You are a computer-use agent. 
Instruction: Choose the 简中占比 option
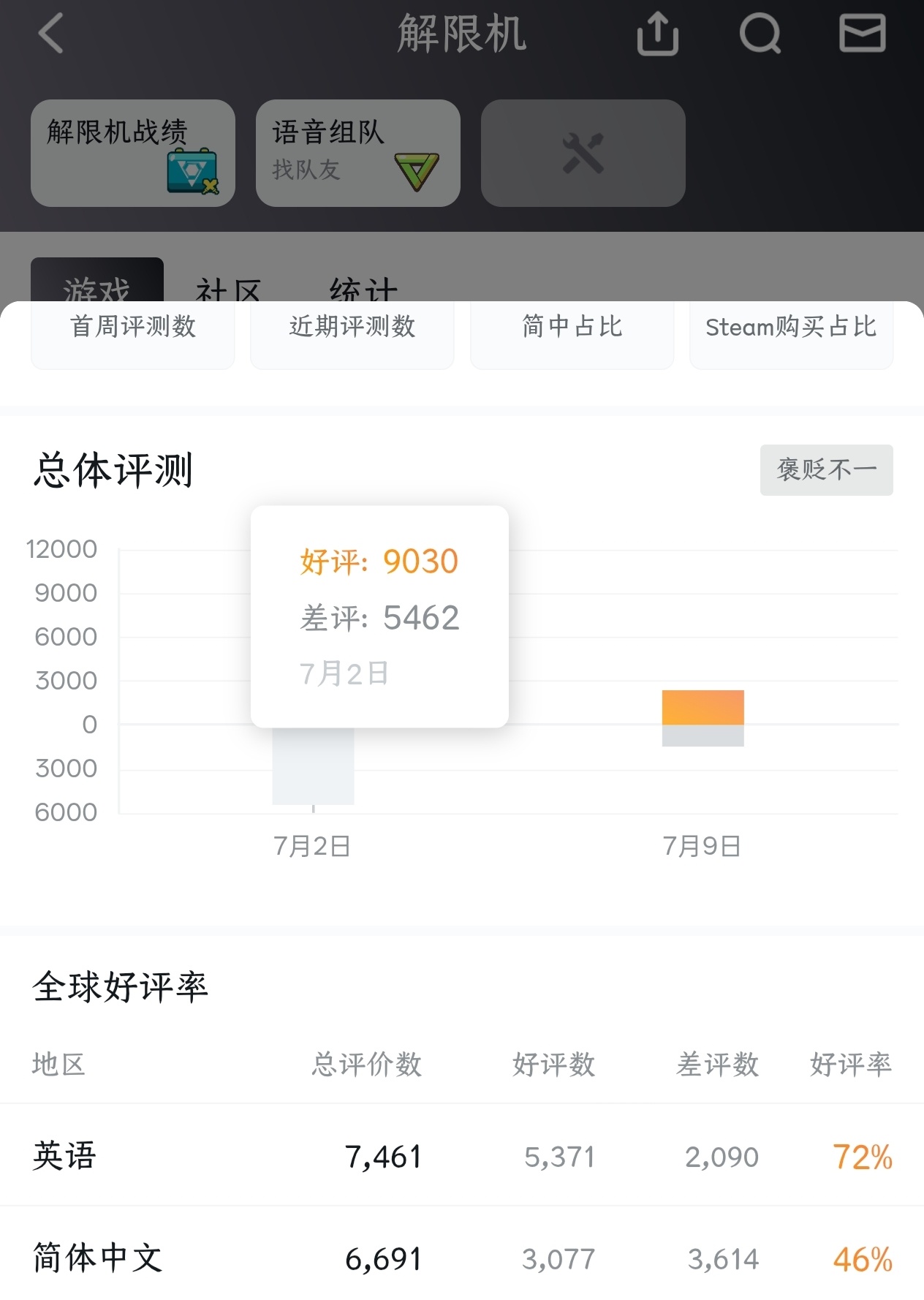coord(572,329)
